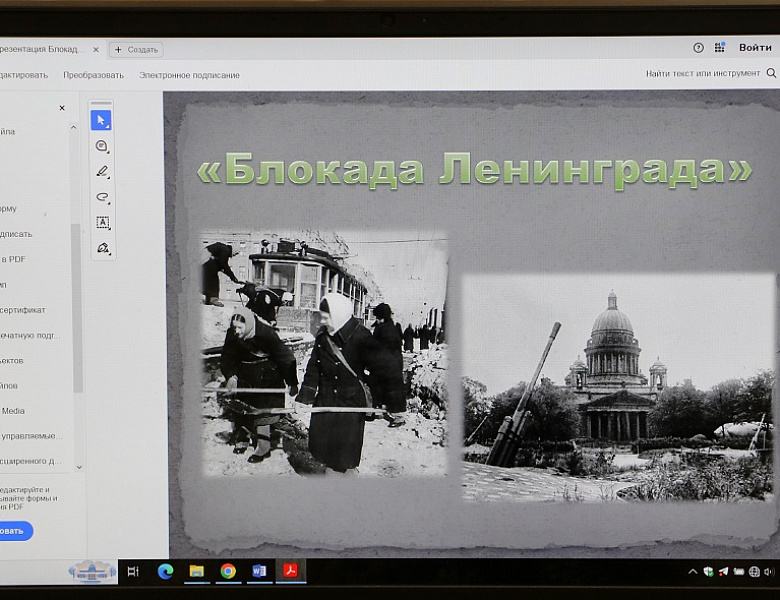Viewport: 780px width, 600px height.
Task: Pick the highlighter pen tool
Action: pyautogui.click(x=102, y=172)
